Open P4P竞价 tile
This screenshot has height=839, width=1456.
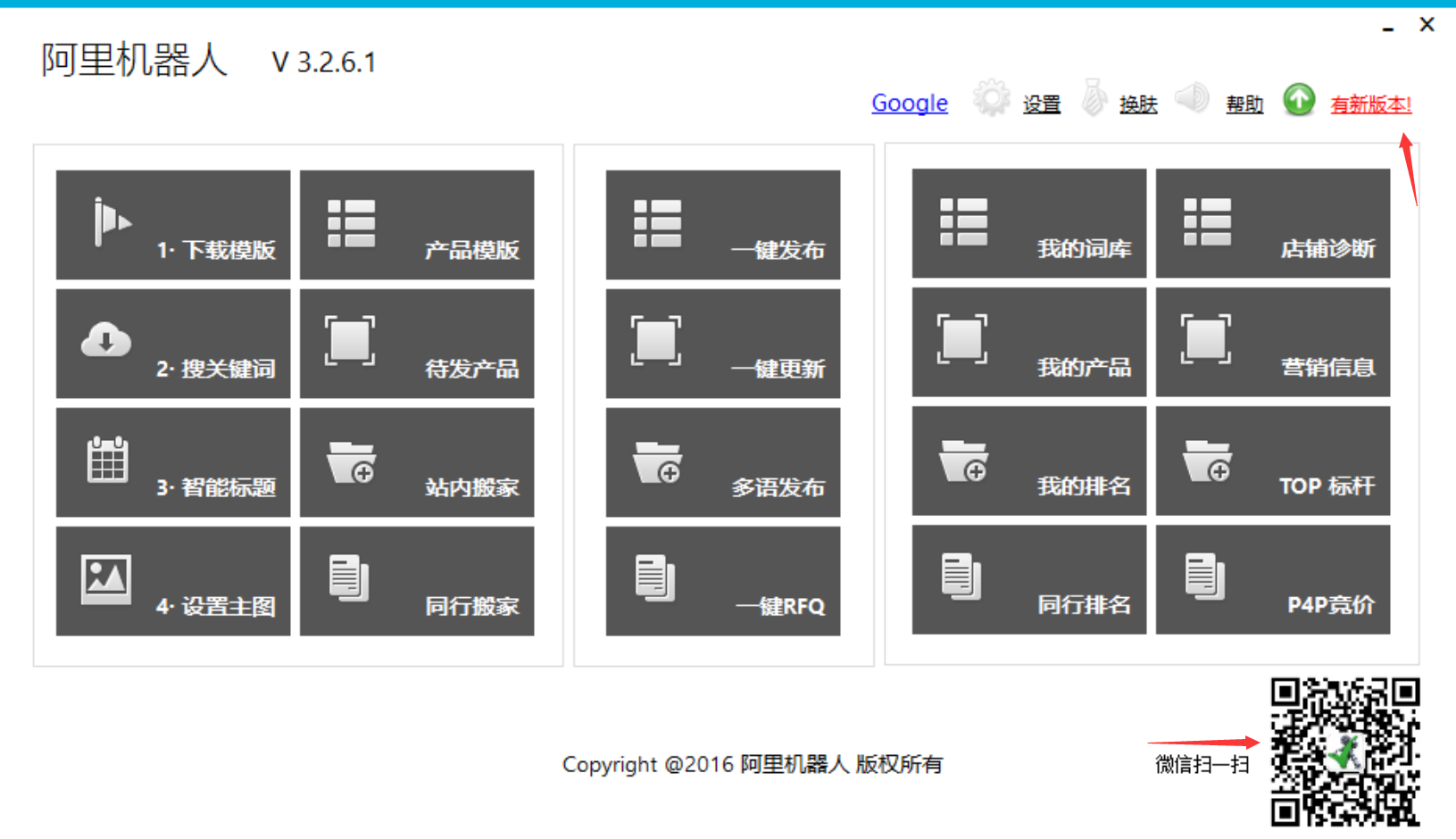[1273, 579]
